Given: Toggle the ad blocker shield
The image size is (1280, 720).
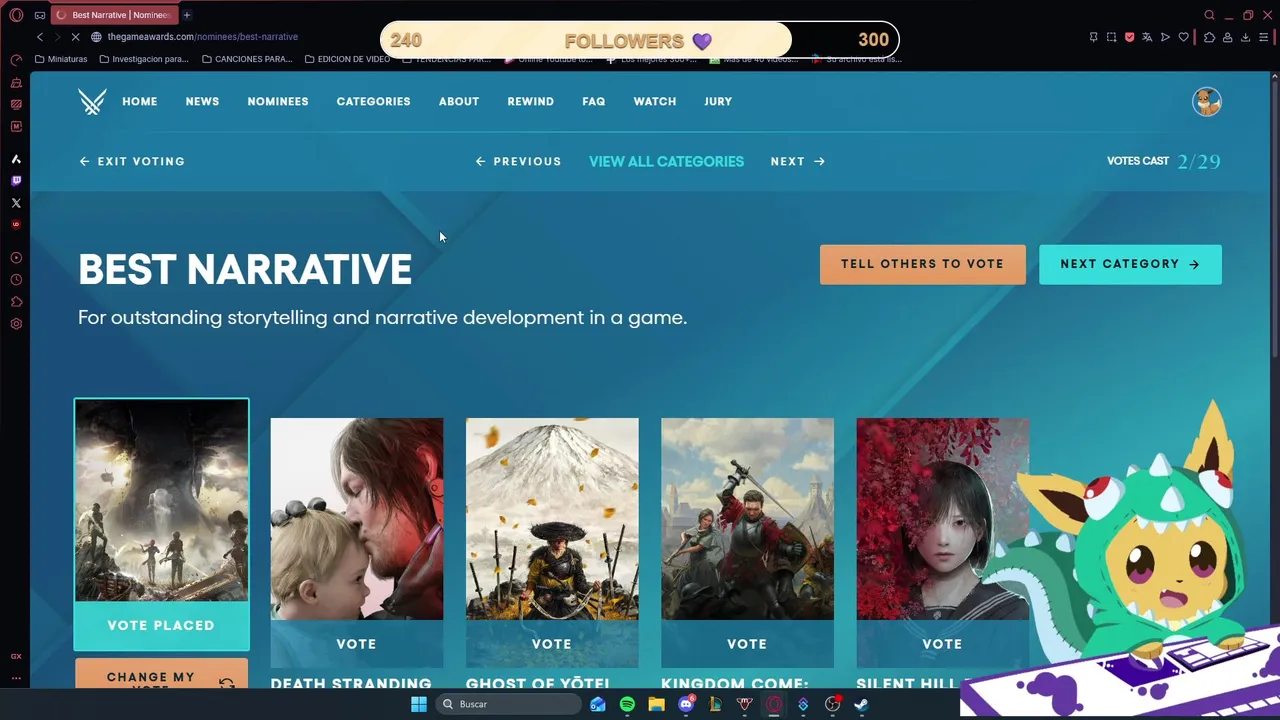Looking at the screenshot, I should coord(1129,37).
